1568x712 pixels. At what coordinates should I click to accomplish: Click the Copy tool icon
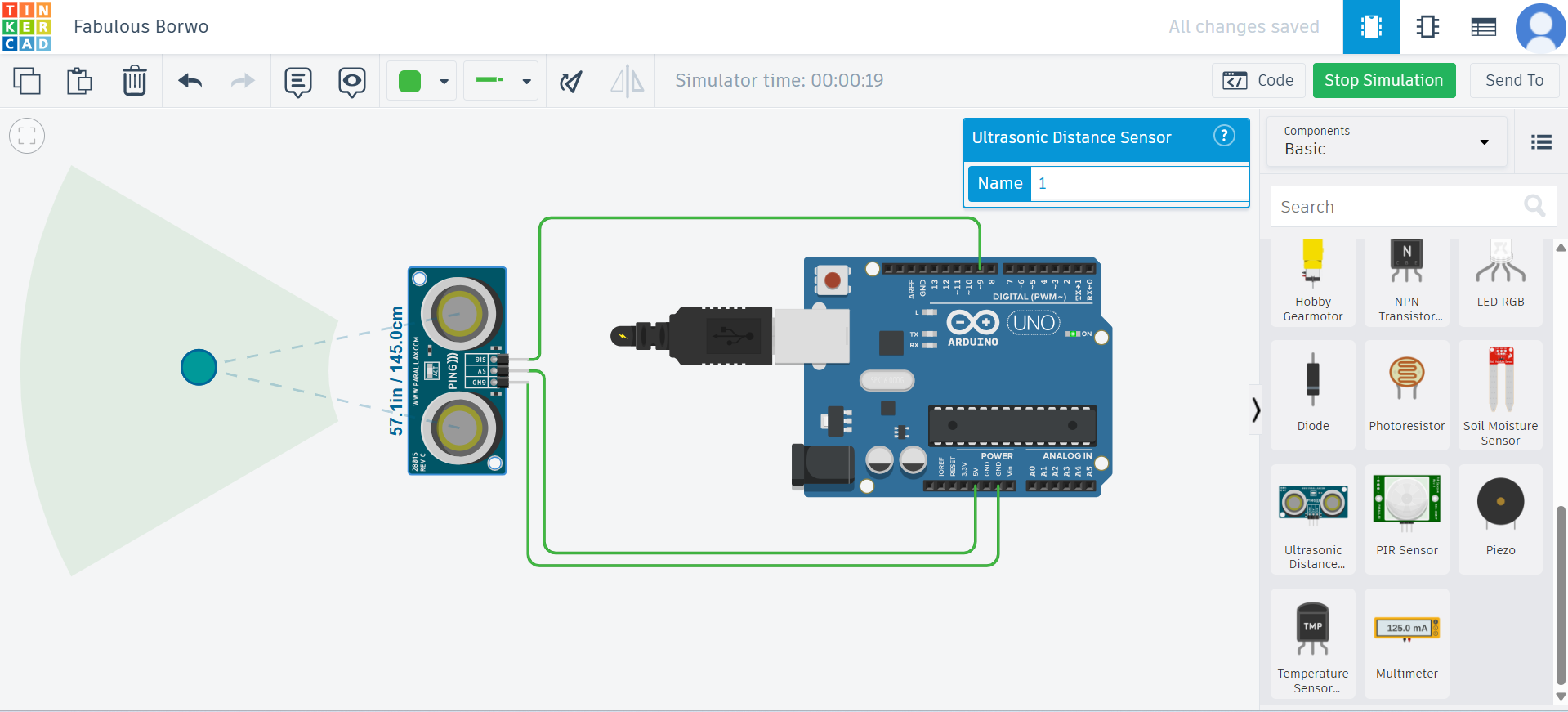pos(27,81)
